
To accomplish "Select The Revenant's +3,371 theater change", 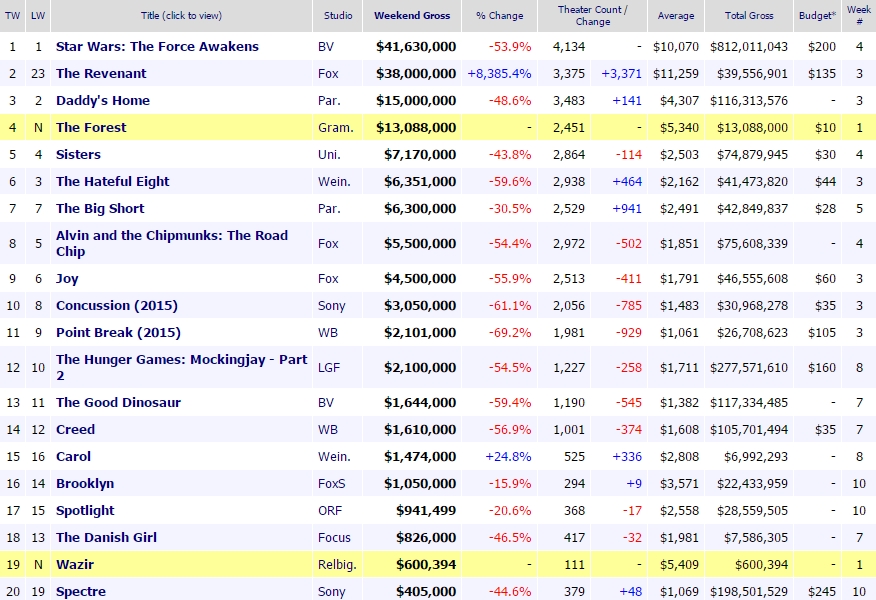I will (621, 73).
